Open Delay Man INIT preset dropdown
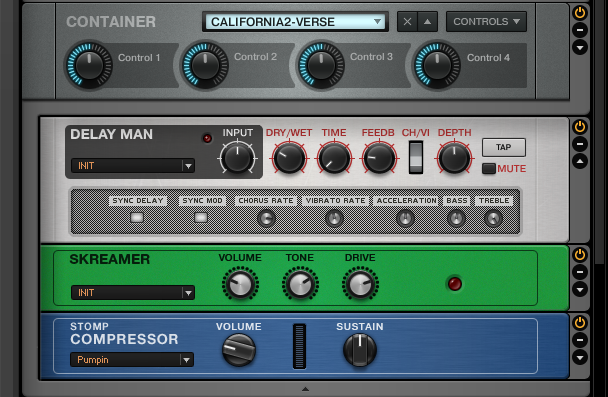This screenshot has width=608, height=397. click(133, 166)
